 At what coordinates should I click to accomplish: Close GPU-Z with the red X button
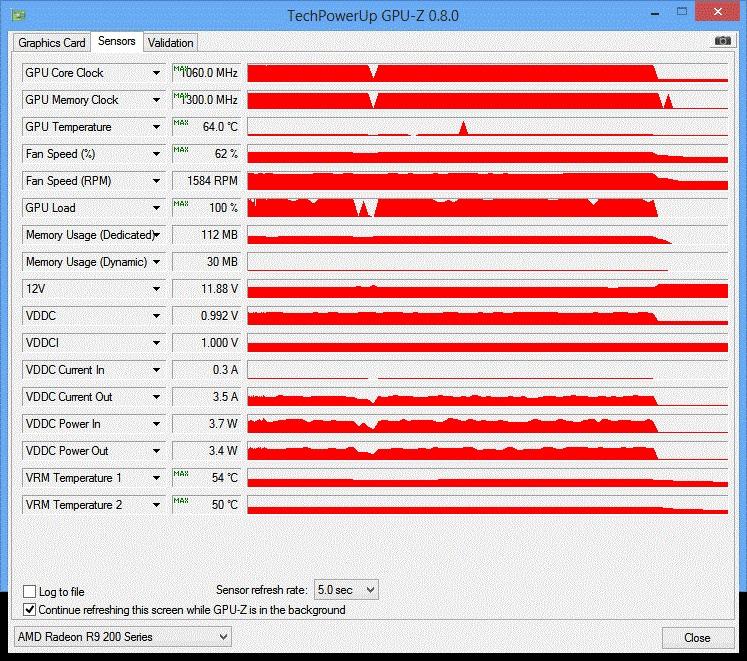(x=717, y=11)
